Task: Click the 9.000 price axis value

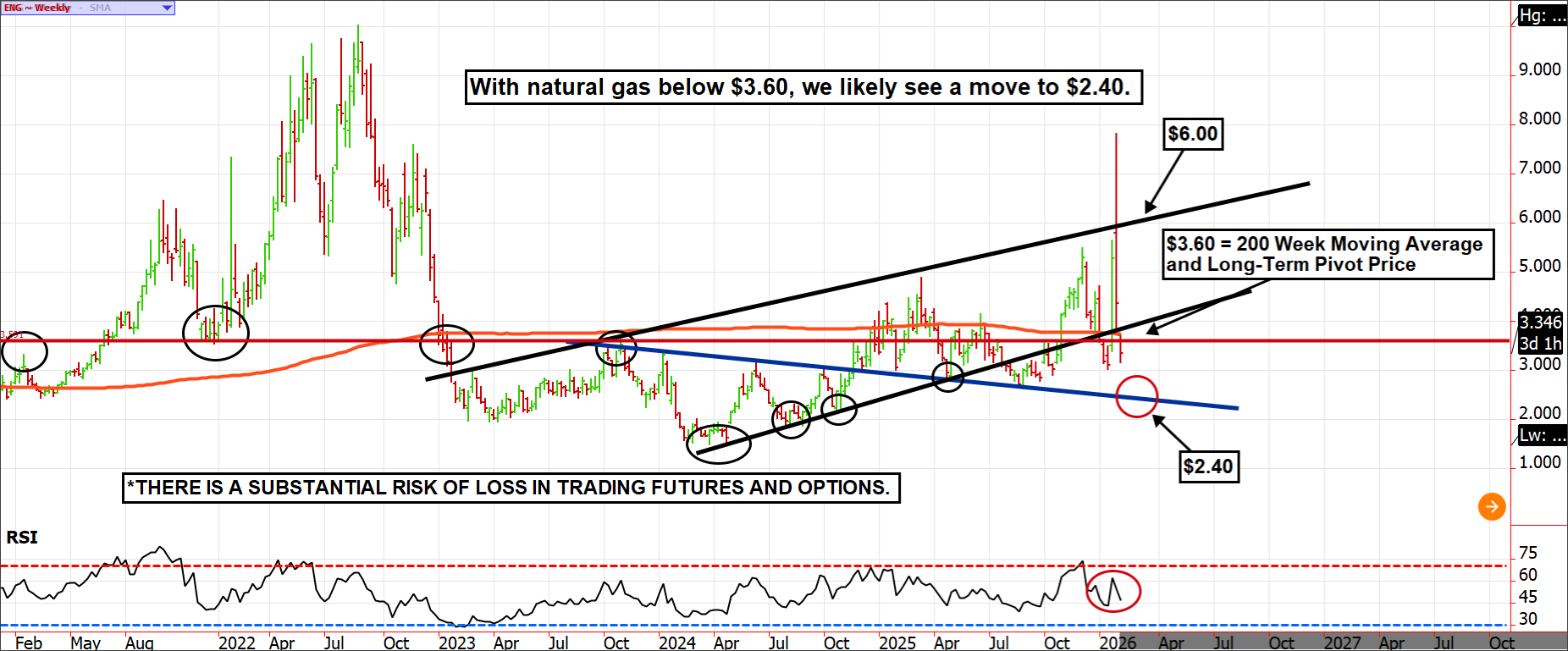Action: point(1540,69)
